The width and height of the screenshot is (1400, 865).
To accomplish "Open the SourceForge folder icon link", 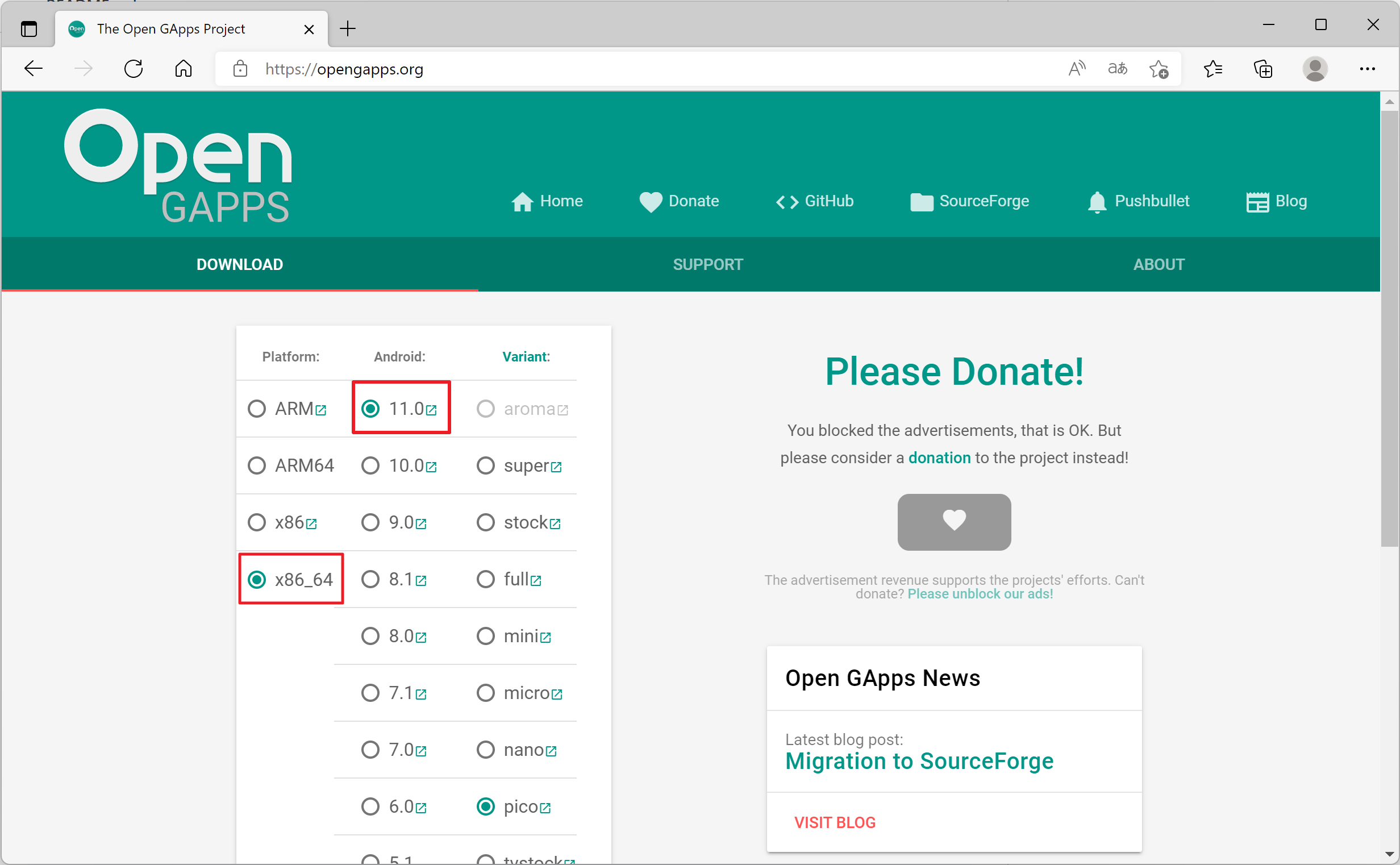I will (922, 201).
